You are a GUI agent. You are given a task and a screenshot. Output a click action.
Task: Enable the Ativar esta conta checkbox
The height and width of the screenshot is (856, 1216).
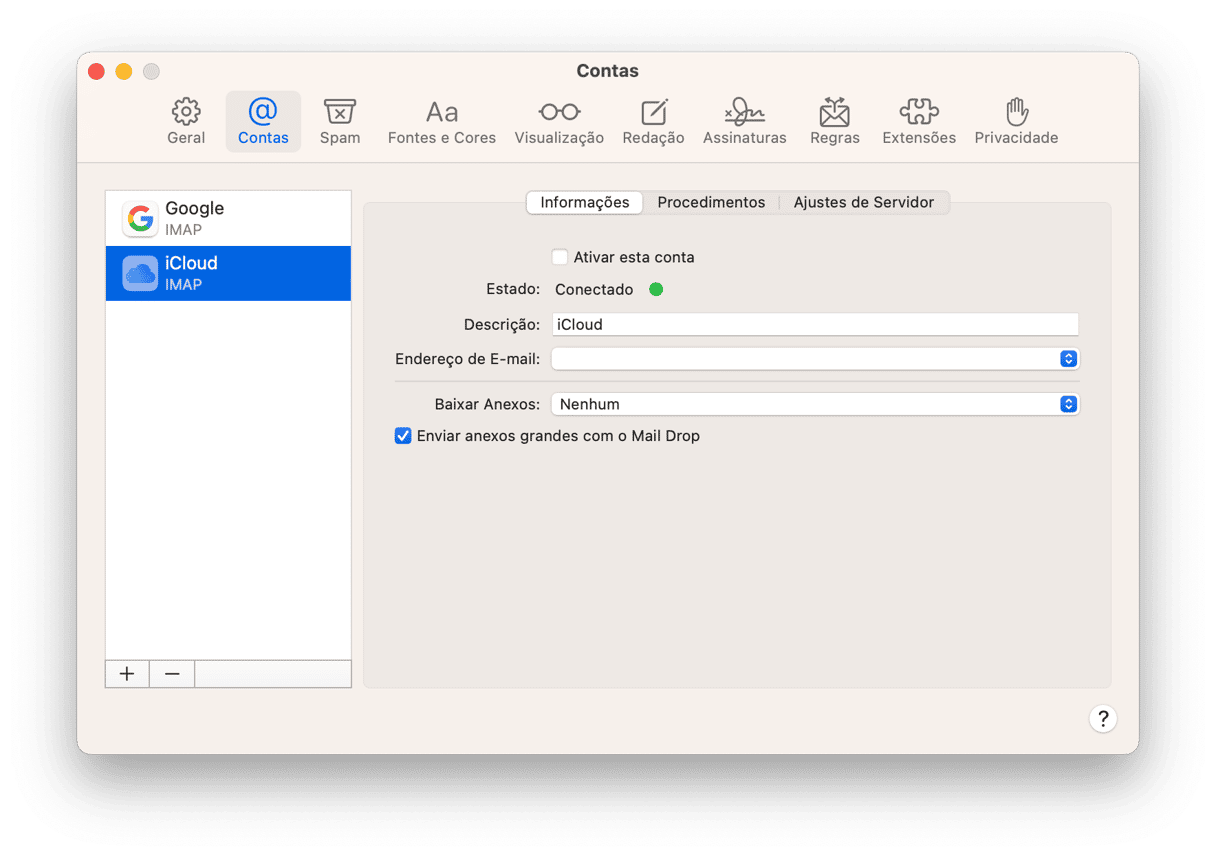560,257
